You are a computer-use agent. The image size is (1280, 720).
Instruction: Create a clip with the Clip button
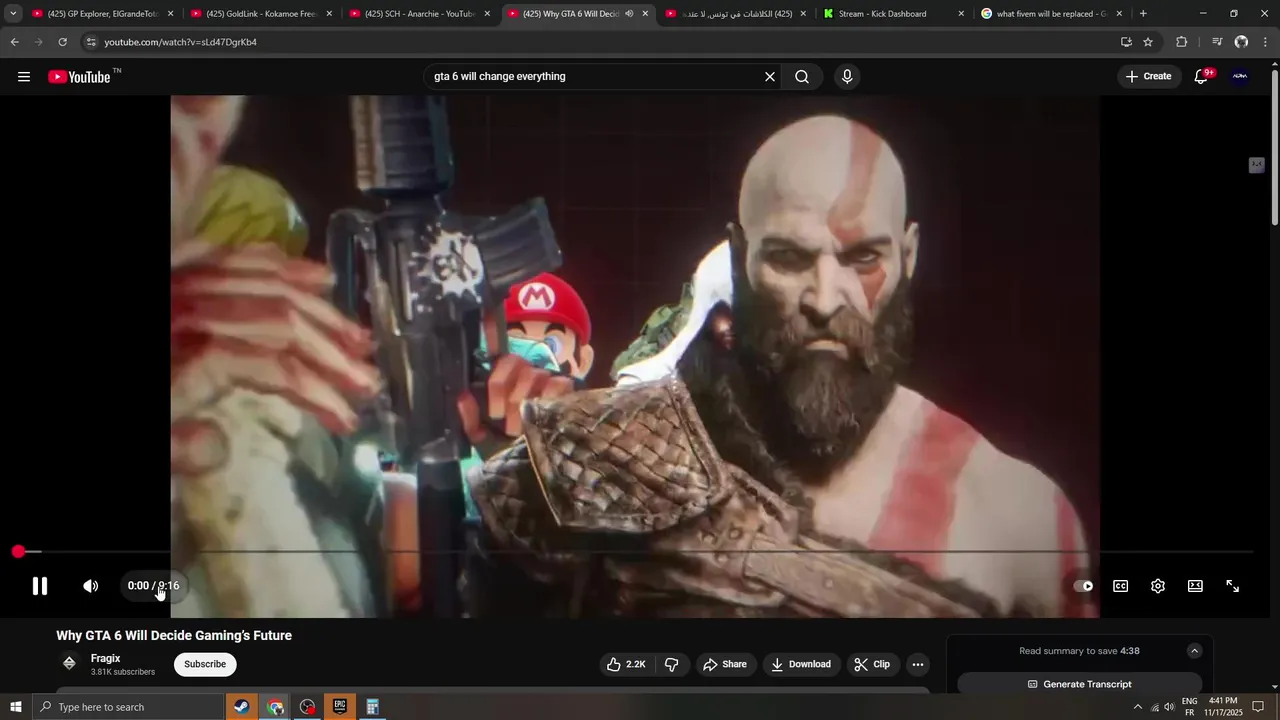click(872, 664)
